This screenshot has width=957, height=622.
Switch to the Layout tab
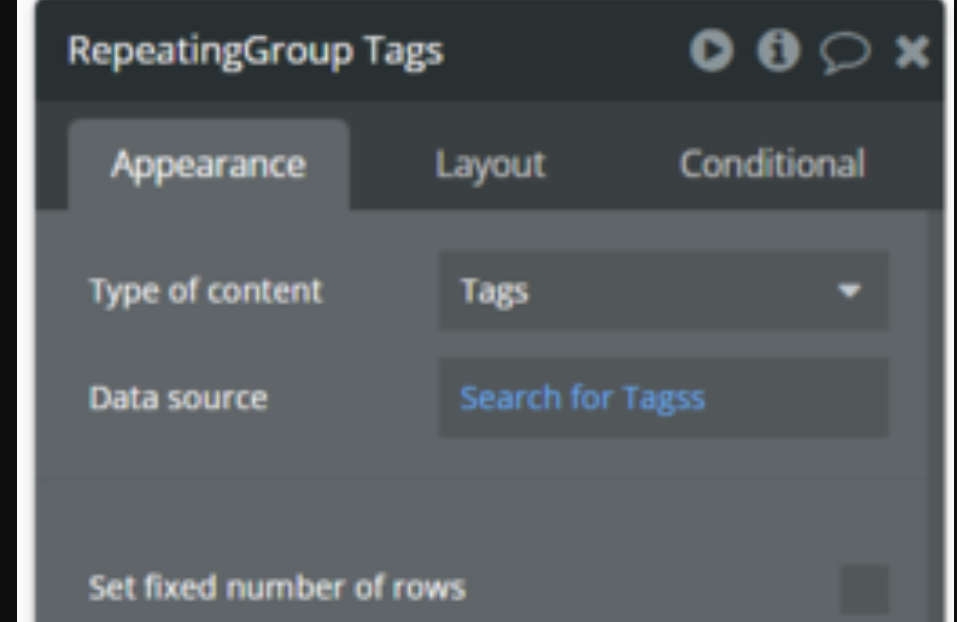point(490,165)
